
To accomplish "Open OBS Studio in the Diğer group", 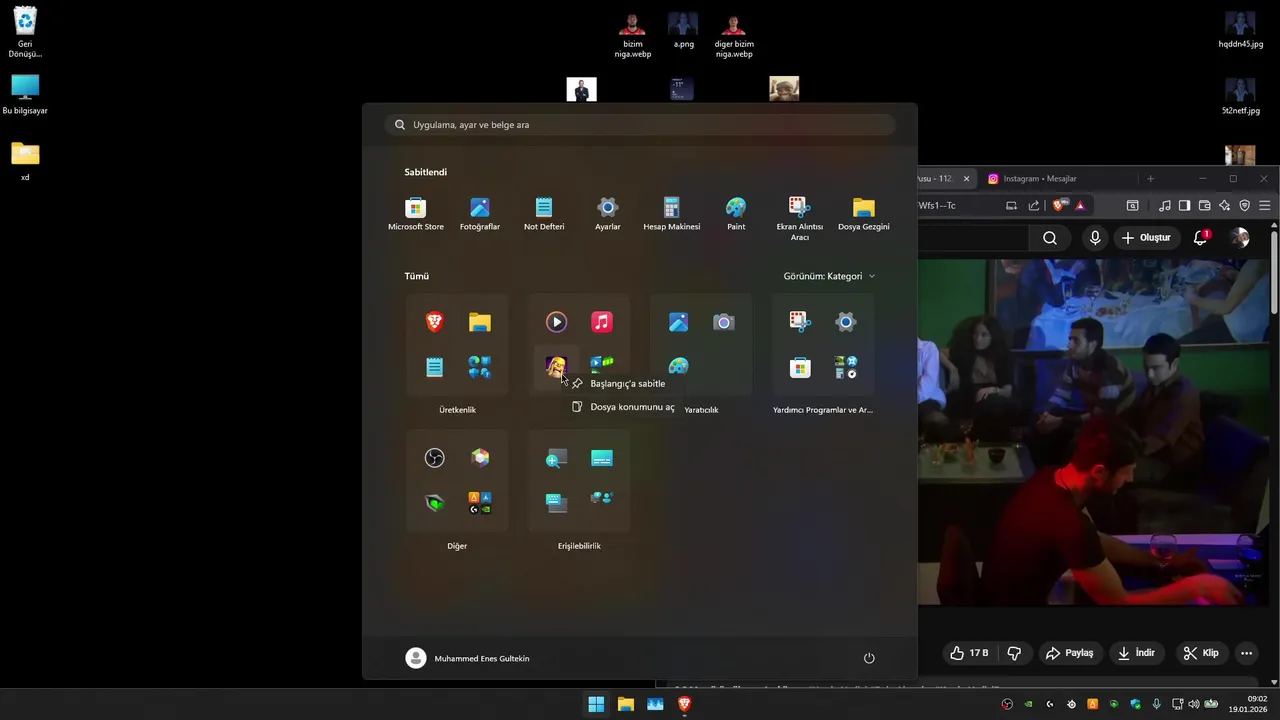I will (434, 458).
